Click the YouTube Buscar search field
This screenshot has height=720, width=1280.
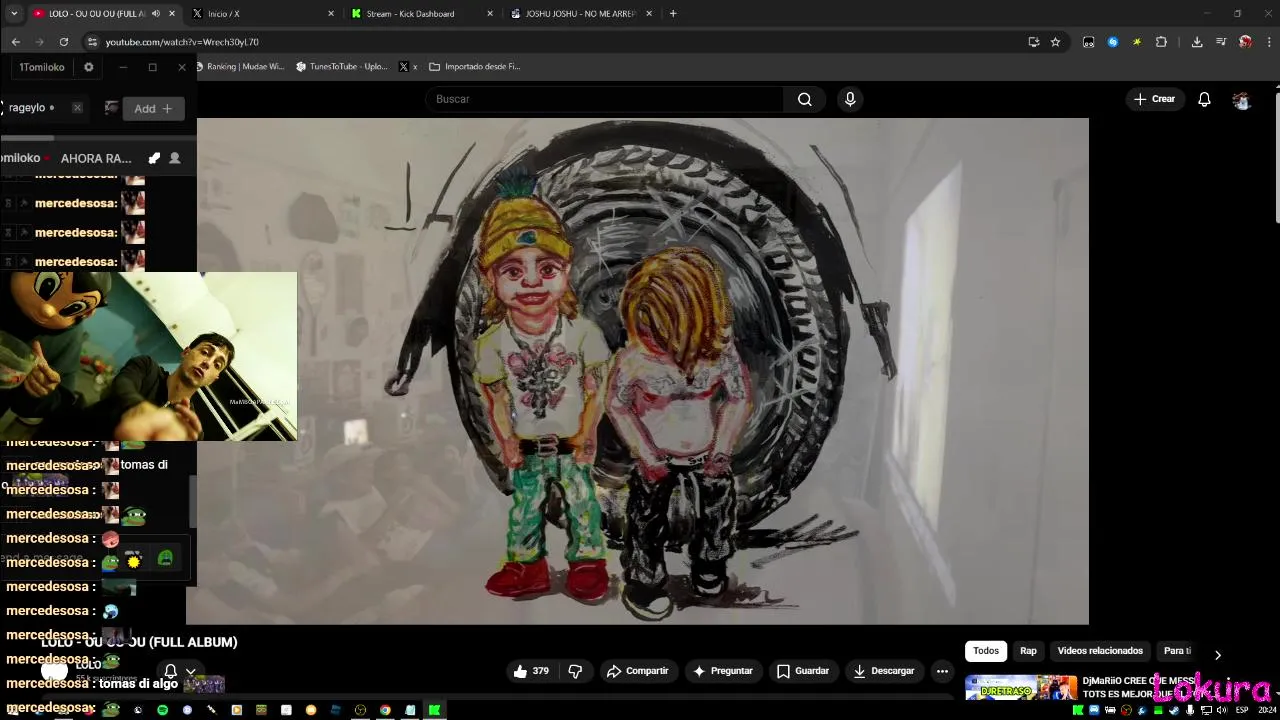[605, 99]
